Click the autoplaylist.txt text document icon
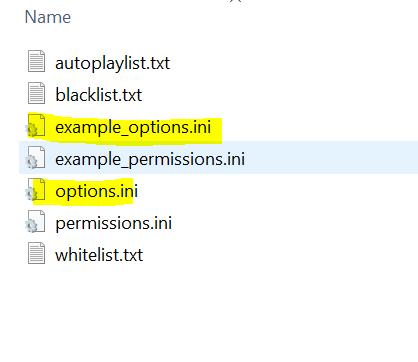418x362 pixels. pos(36,61)
